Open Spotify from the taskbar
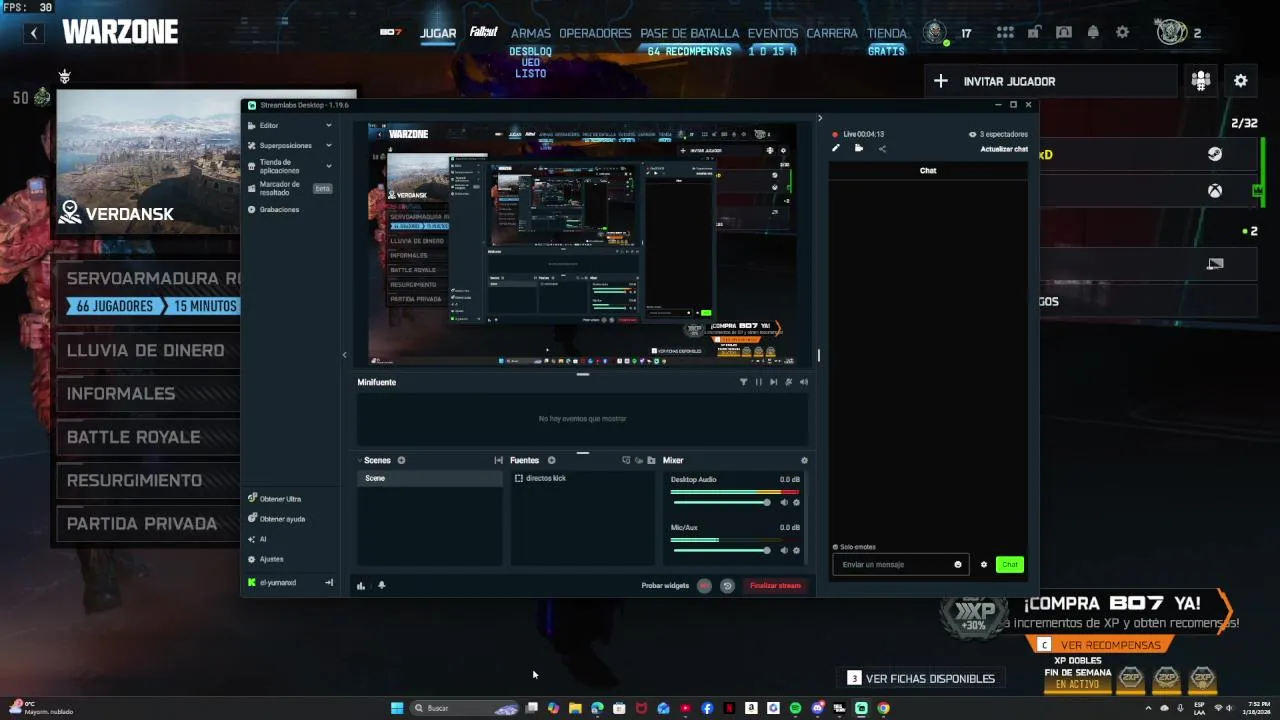The image size is (1280, 720). click(x=796, y=708)
